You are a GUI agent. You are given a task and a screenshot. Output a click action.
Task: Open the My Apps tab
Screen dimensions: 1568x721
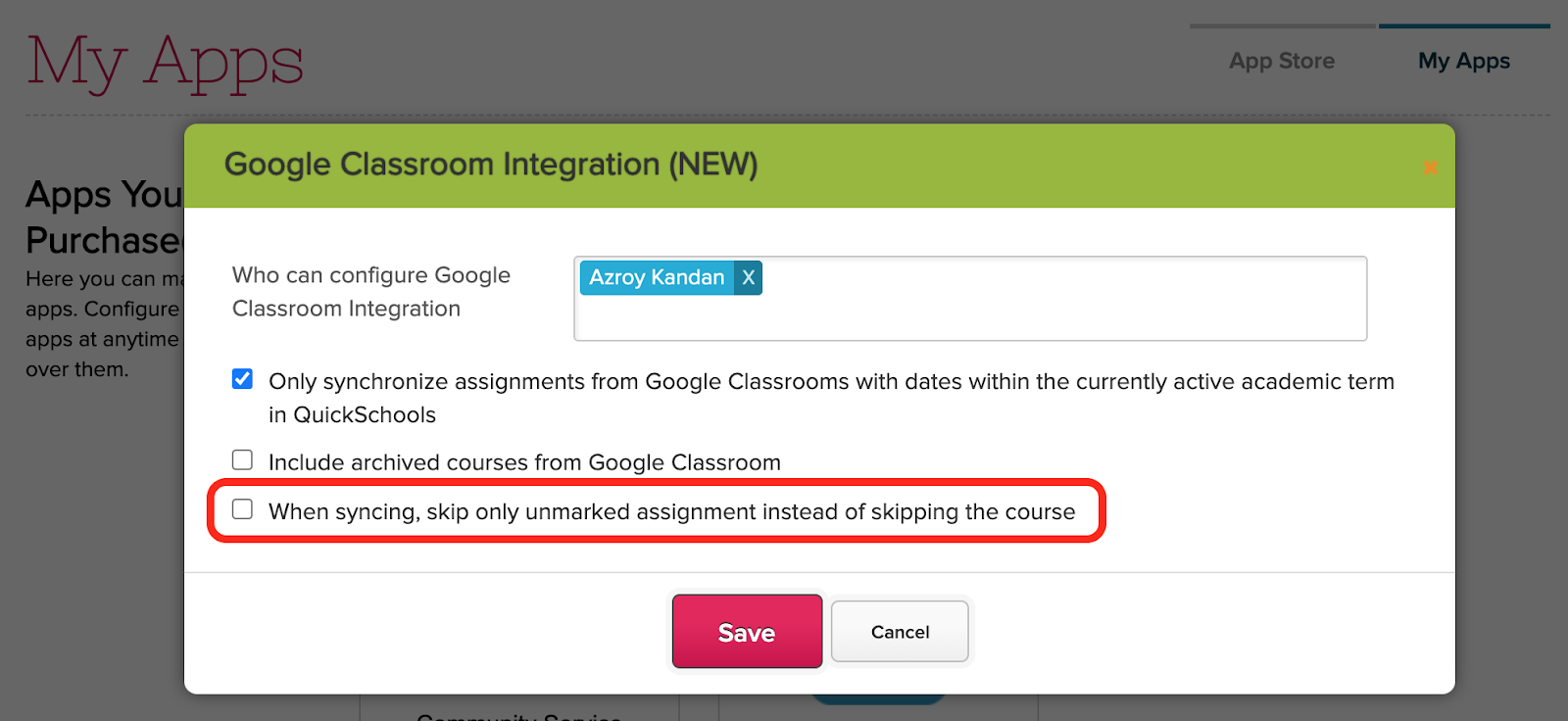coord(1464,61)
